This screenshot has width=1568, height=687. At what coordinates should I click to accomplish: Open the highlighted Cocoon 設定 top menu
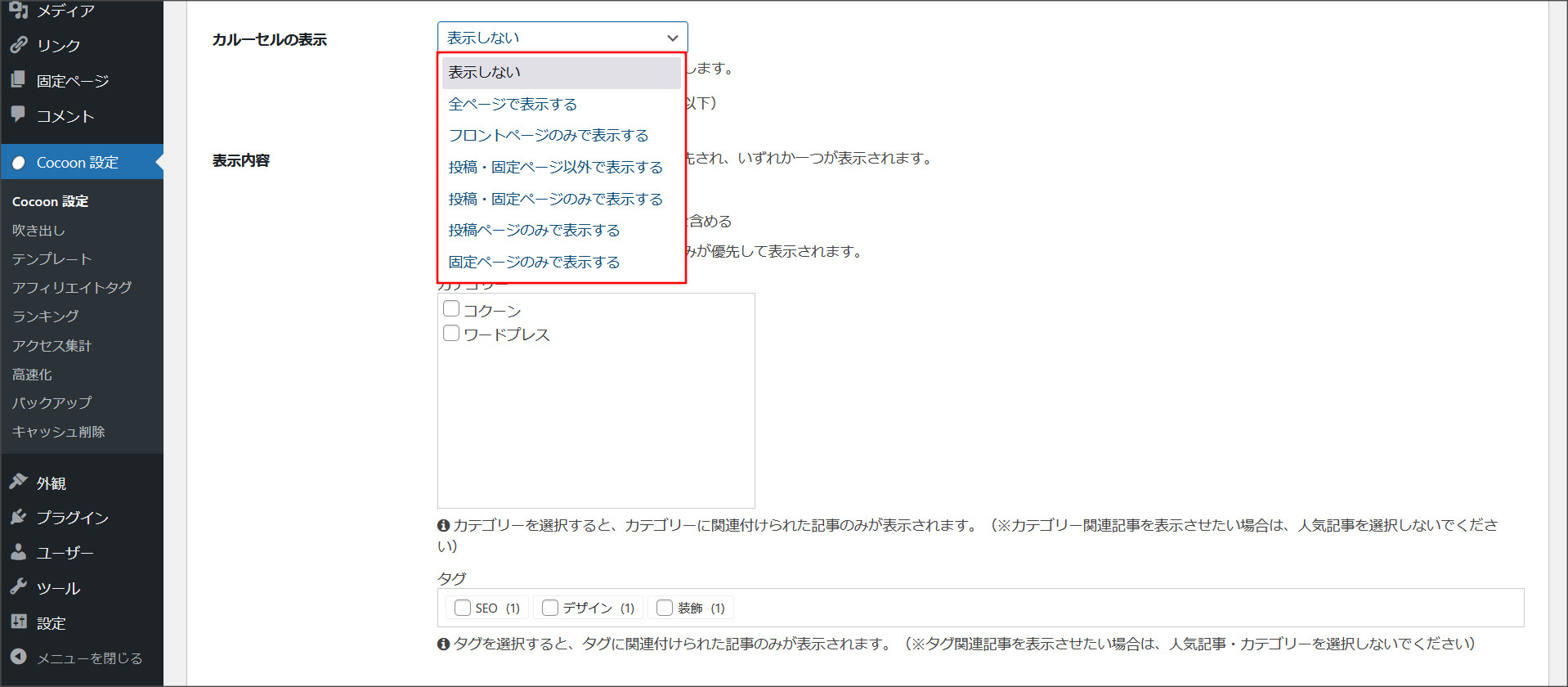[x=82, y=162]
